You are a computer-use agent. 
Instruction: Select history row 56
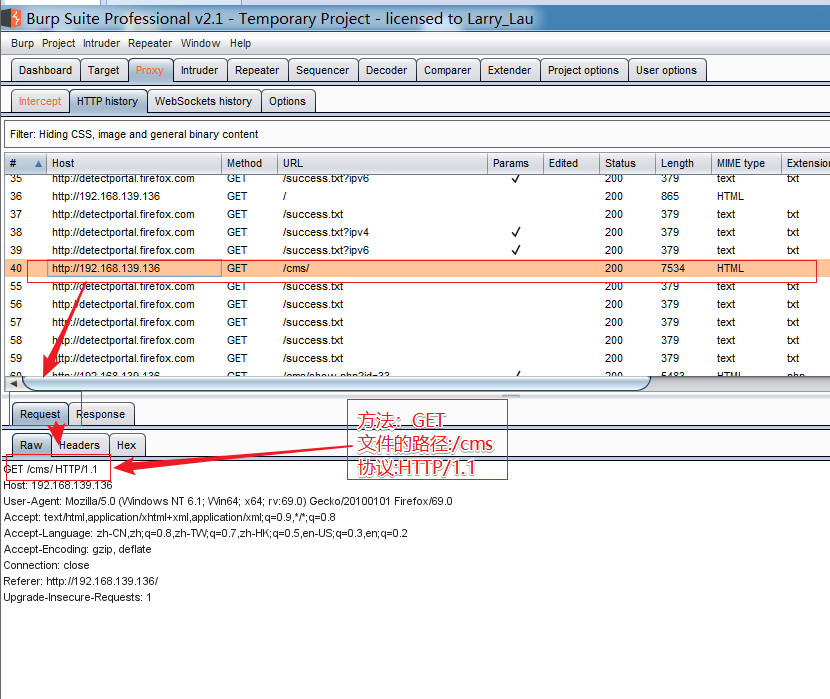click(x=417, y=304)
